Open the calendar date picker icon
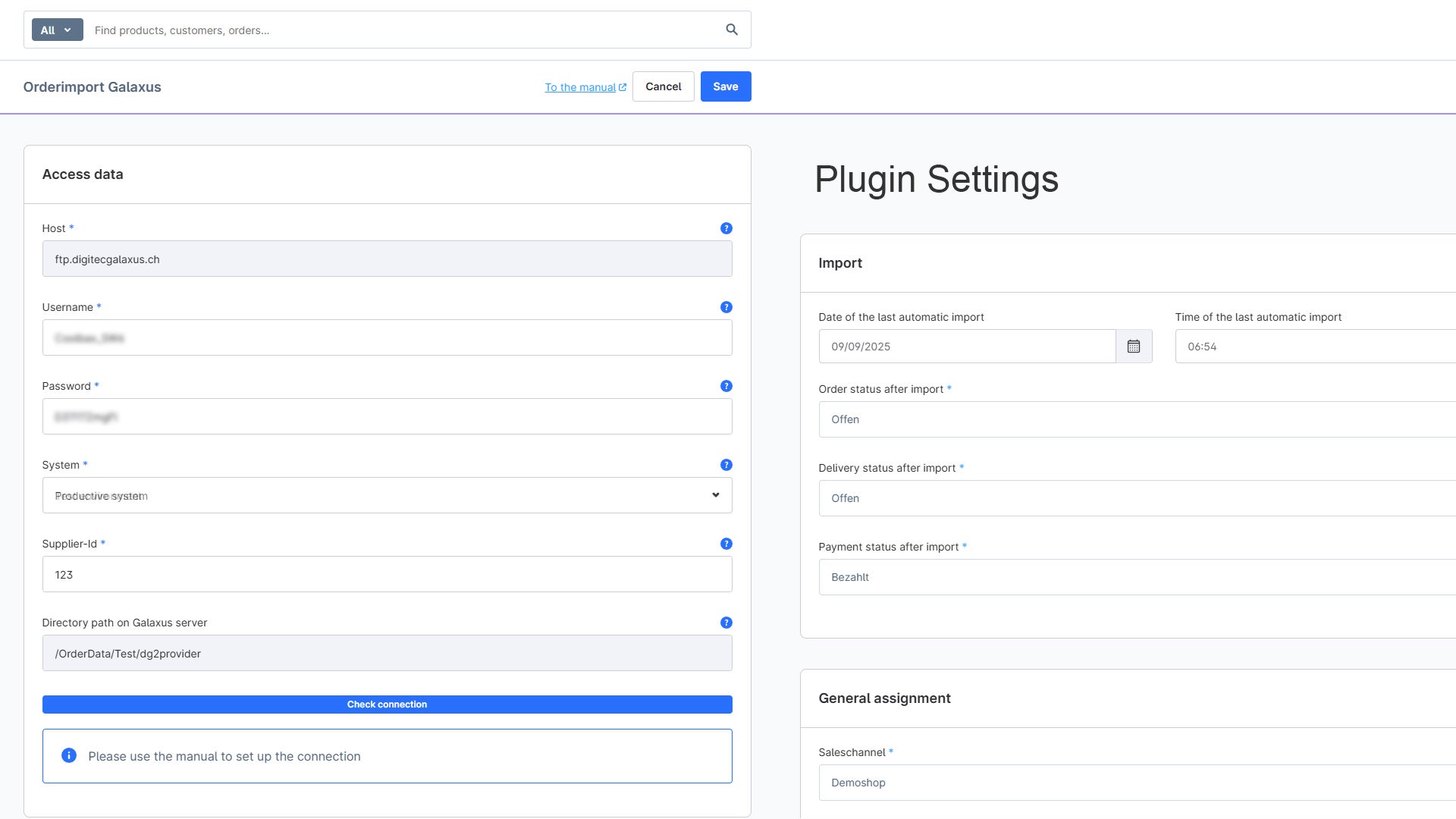 pyautogui.click(x=1134, y=347)
